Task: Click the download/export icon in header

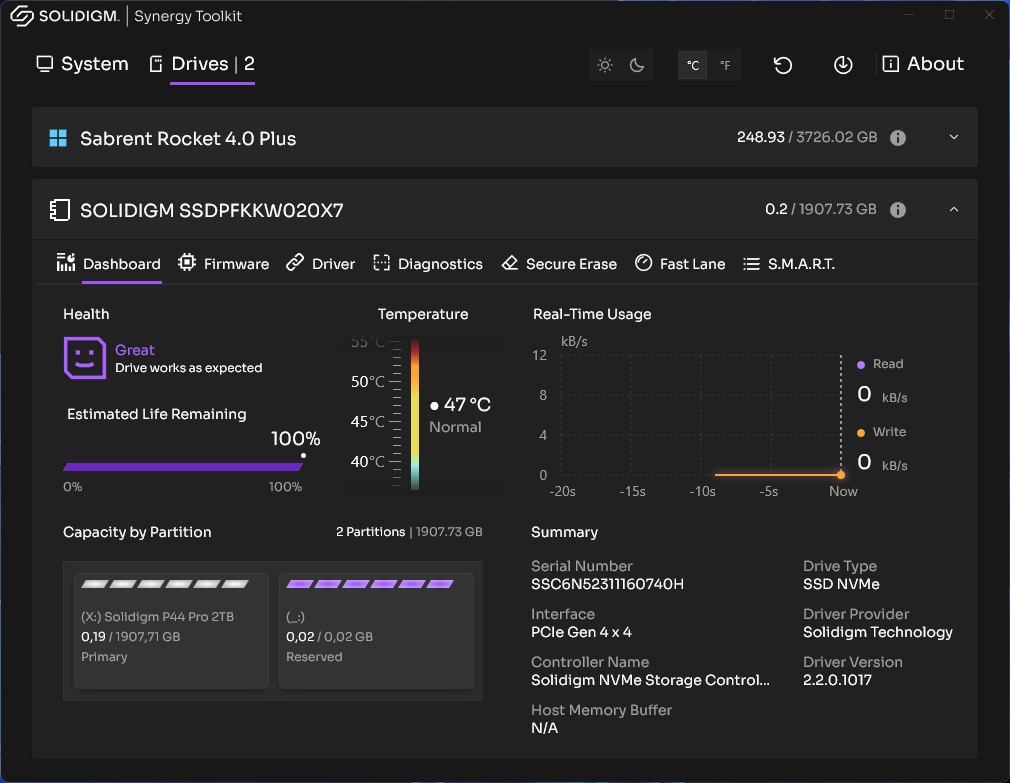Action: pos(843,65)
